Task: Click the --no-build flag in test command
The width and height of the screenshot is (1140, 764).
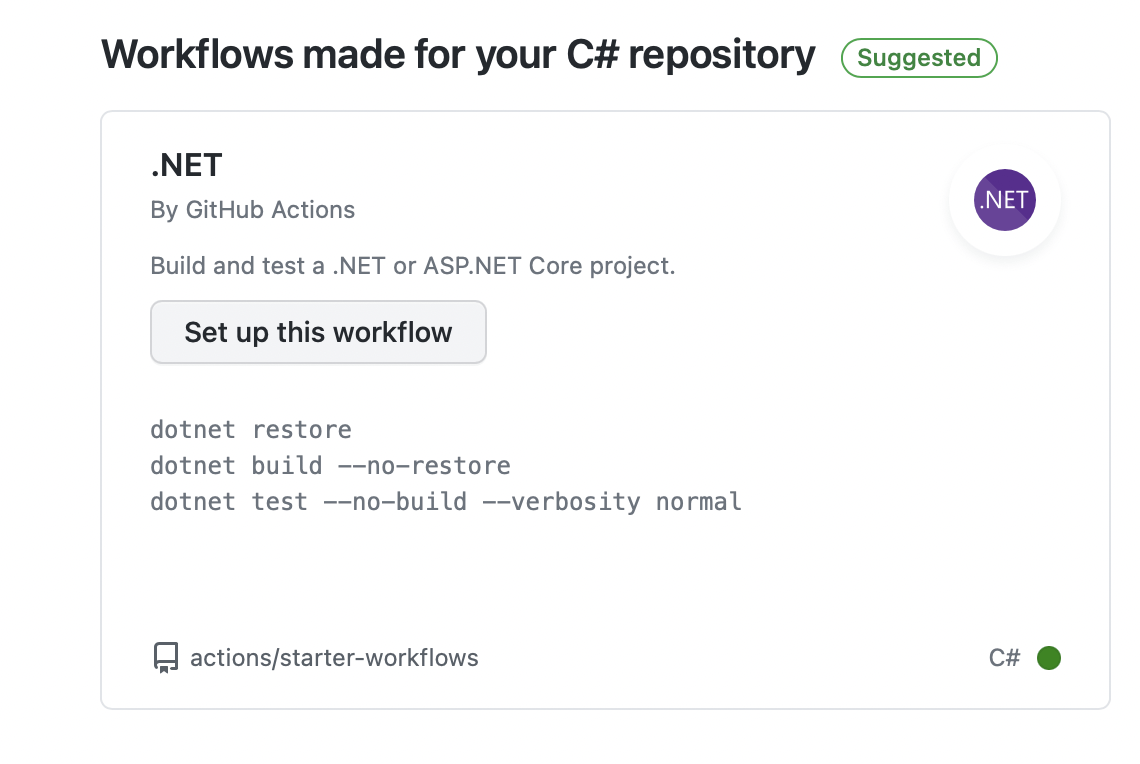Action: tap(395, 501)
